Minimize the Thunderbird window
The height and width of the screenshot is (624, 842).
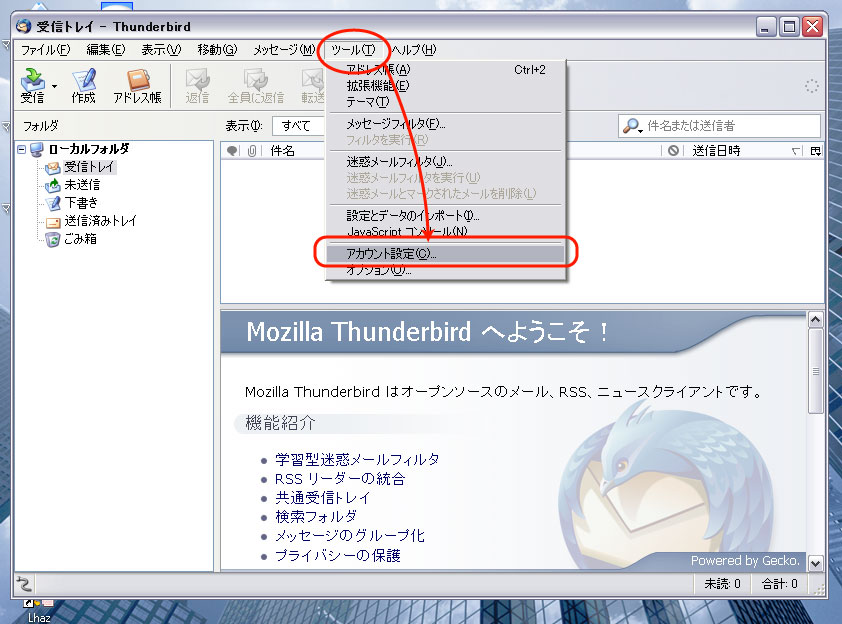click(766, 26)
